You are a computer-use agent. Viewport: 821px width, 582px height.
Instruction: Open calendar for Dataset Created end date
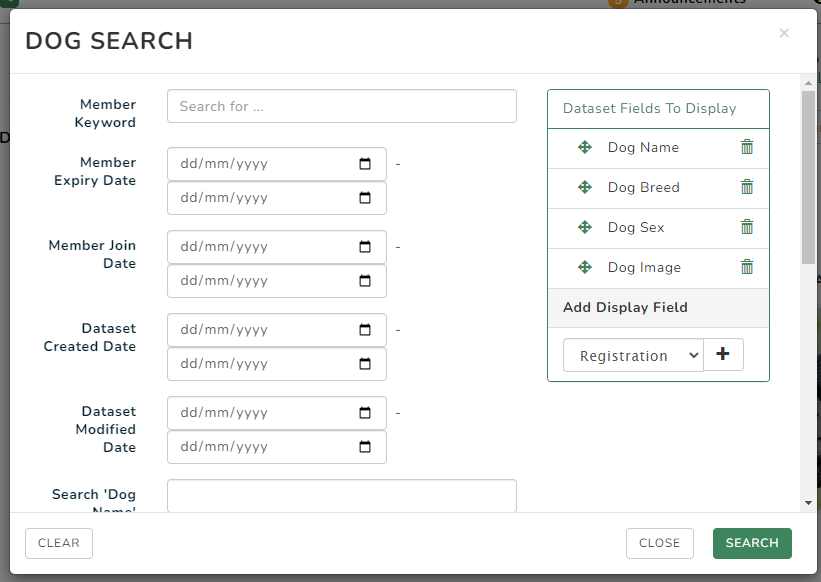pos(365,364)
